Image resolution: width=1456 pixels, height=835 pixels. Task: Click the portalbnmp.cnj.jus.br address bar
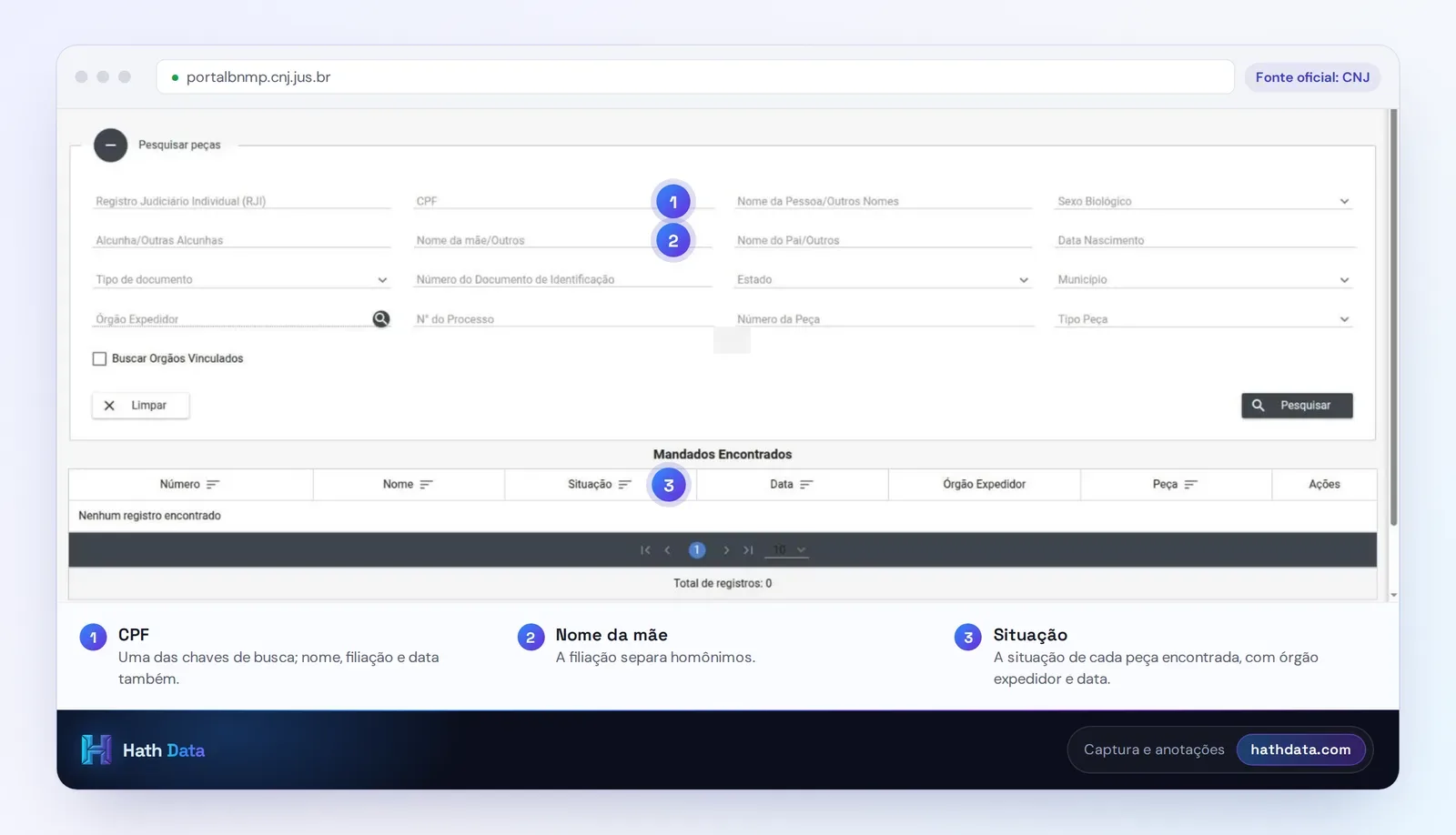point(695,77)
